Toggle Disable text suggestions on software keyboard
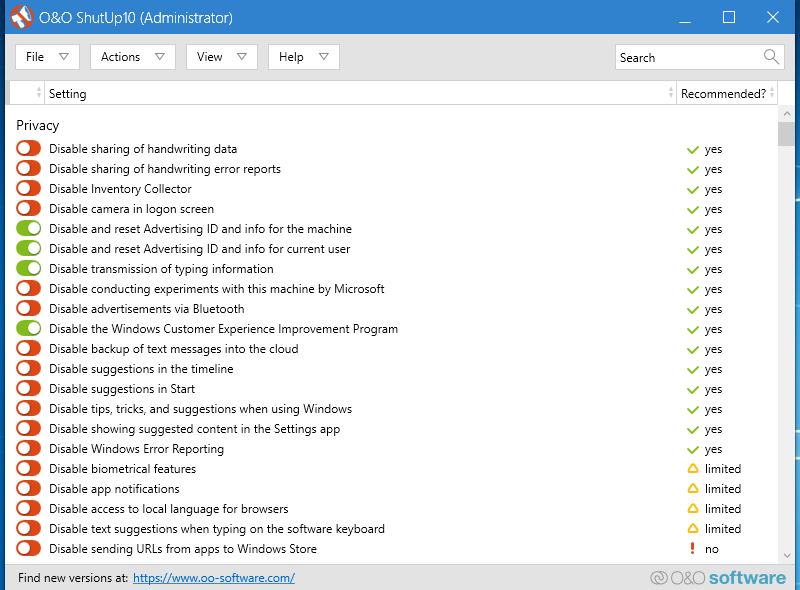Image resolution: width=800 pixels, height=590 pixels. (28, 528)
